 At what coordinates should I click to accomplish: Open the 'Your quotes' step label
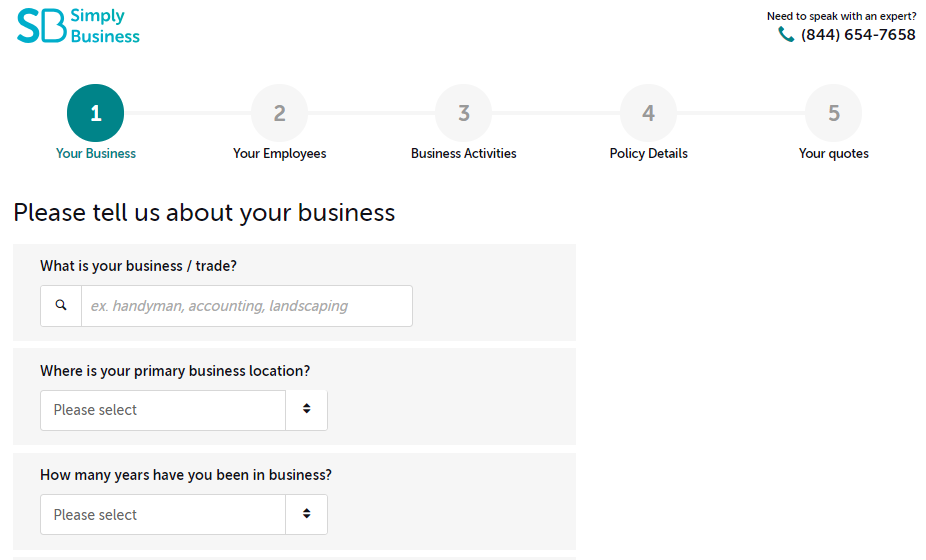pos(834,154)
